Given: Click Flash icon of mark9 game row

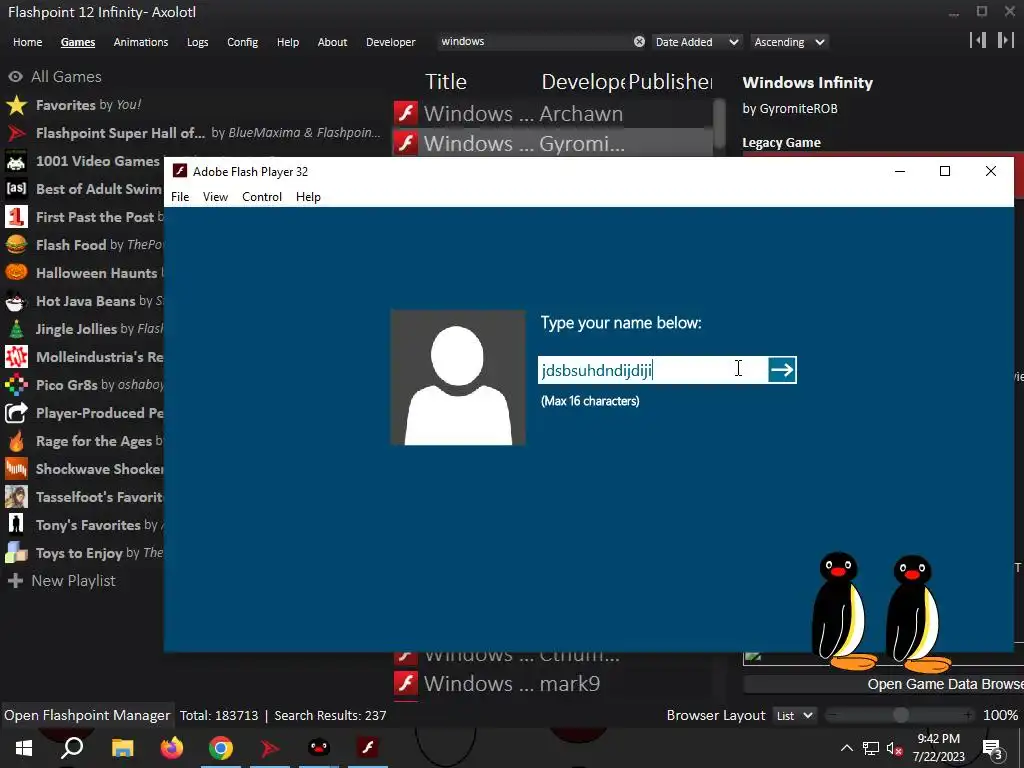Looking at the screenshot, I should 406,683.
